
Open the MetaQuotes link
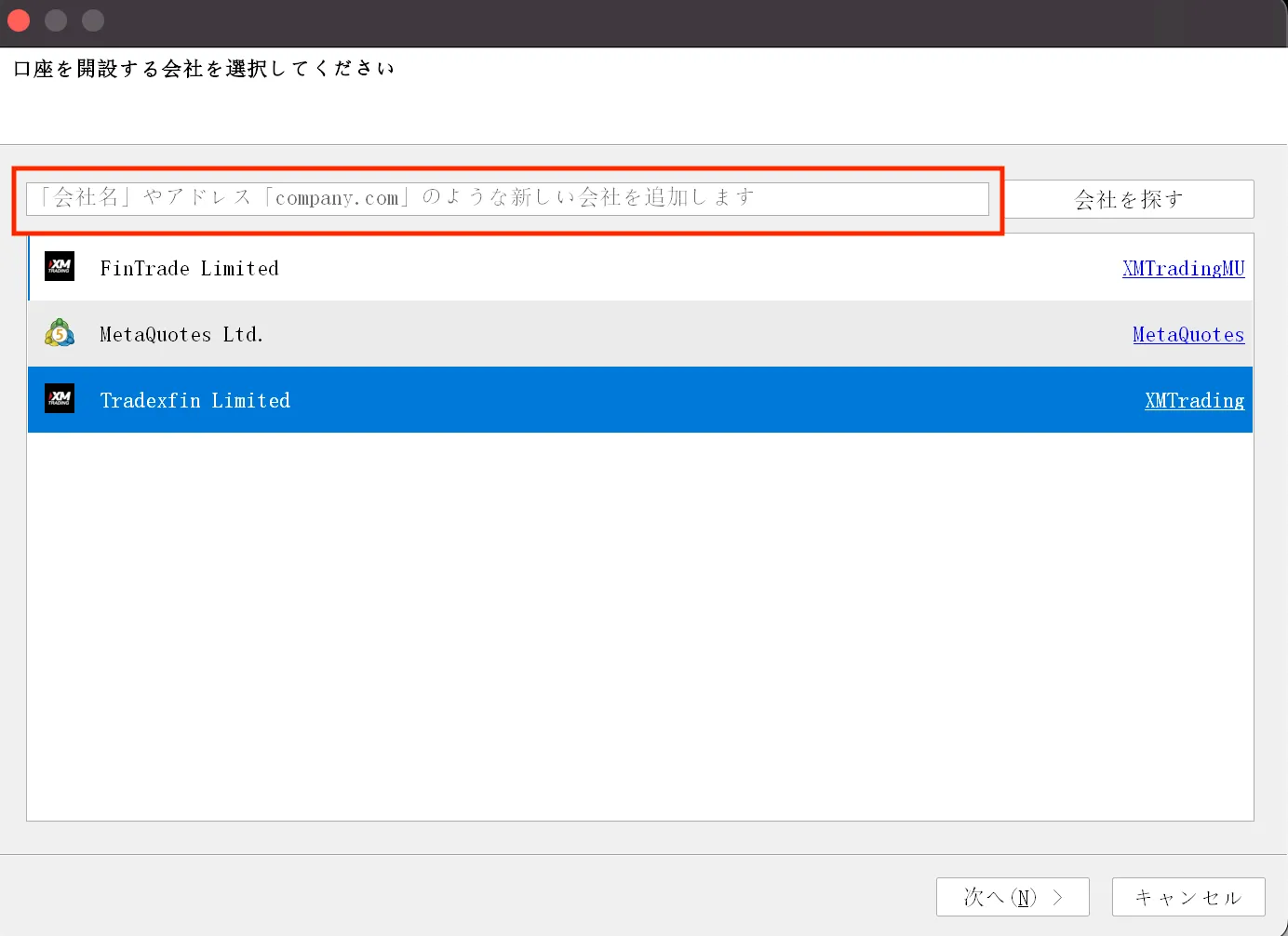1188,335
